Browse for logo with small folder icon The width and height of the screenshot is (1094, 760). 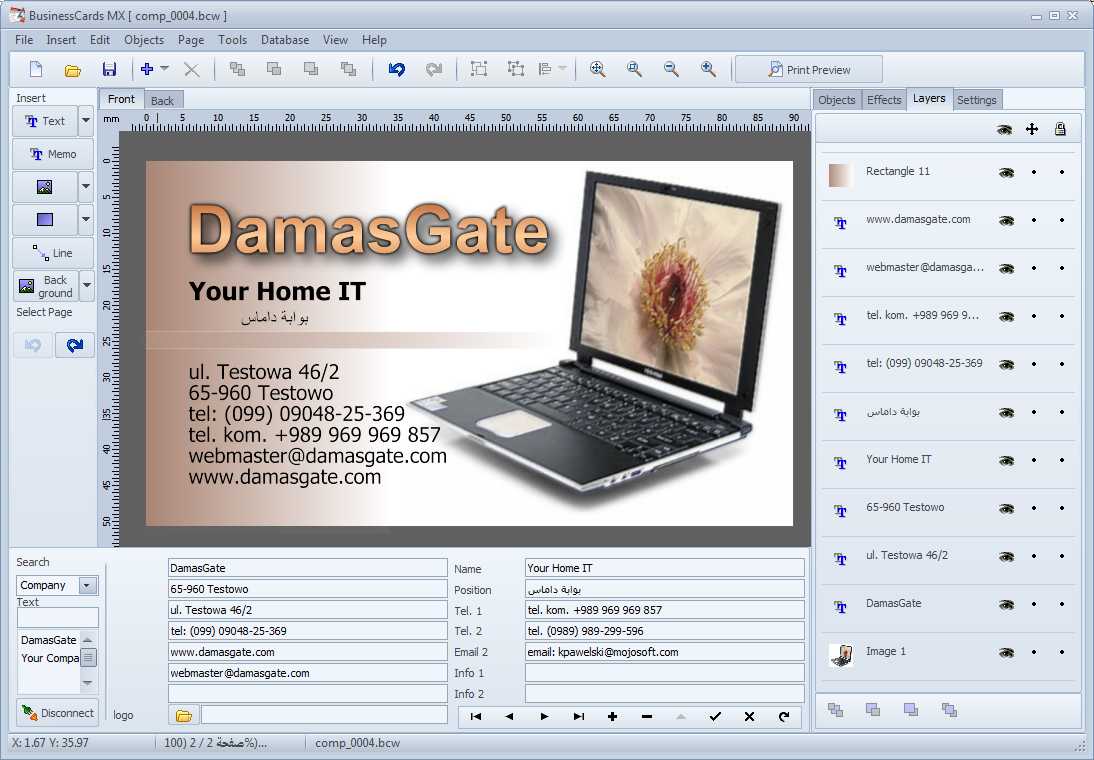pos(183,715)
